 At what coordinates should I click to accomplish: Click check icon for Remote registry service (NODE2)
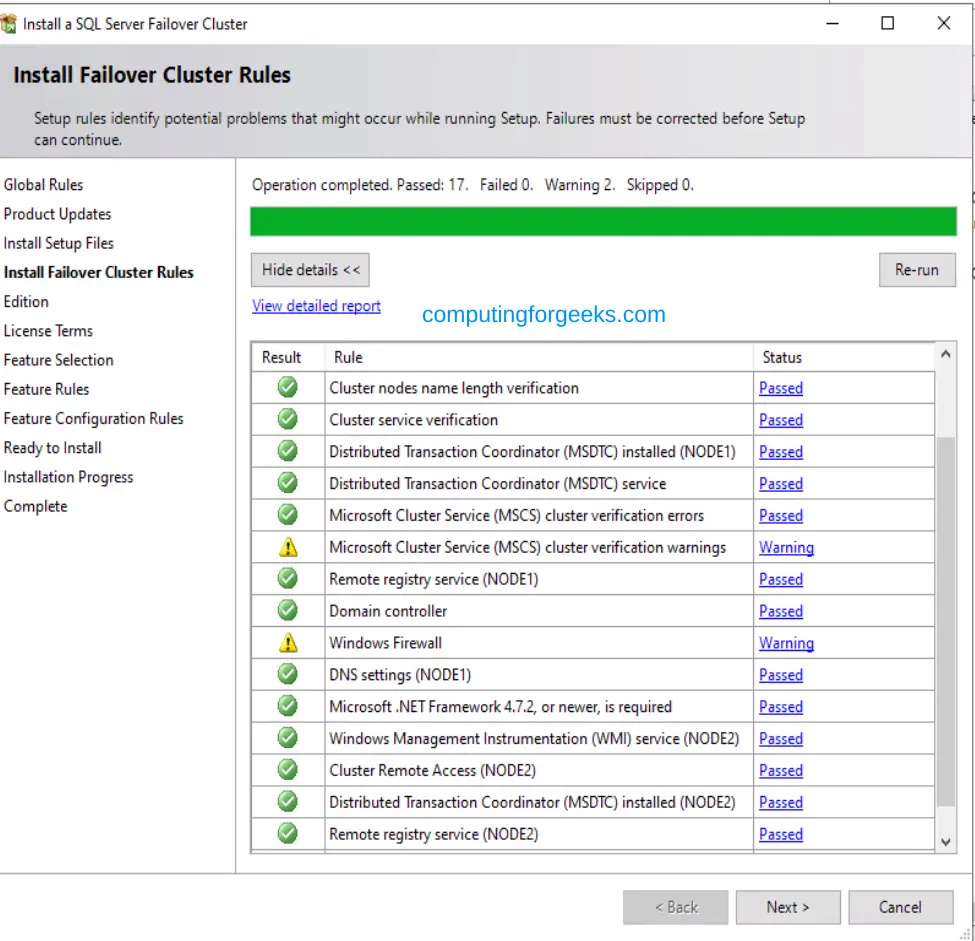(287, 833)
